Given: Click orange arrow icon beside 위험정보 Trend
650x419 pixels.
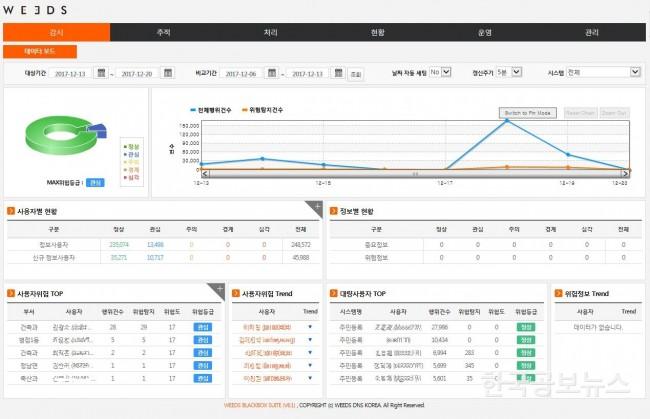Looking at the screenshot, I should 558,293.
